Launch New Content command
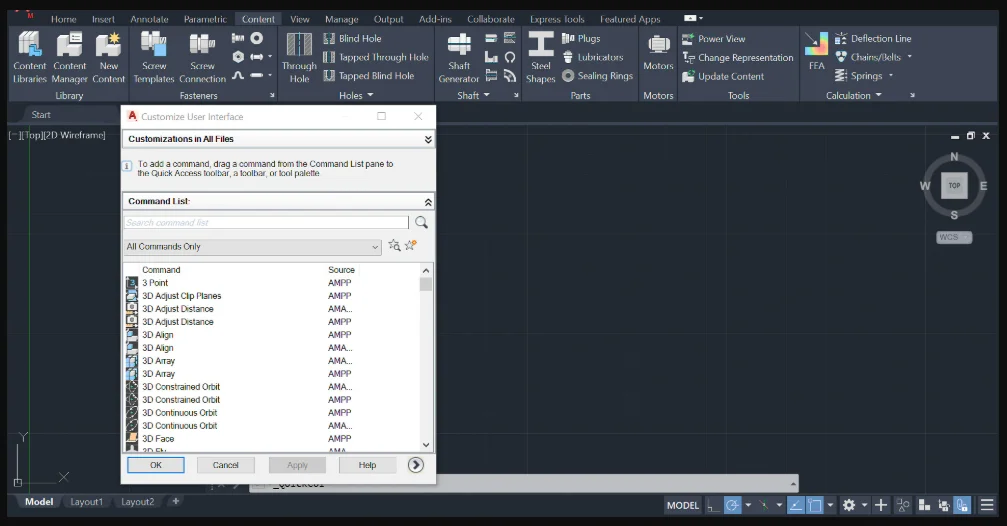This screenshot has width=1007, height=526. 109,58
